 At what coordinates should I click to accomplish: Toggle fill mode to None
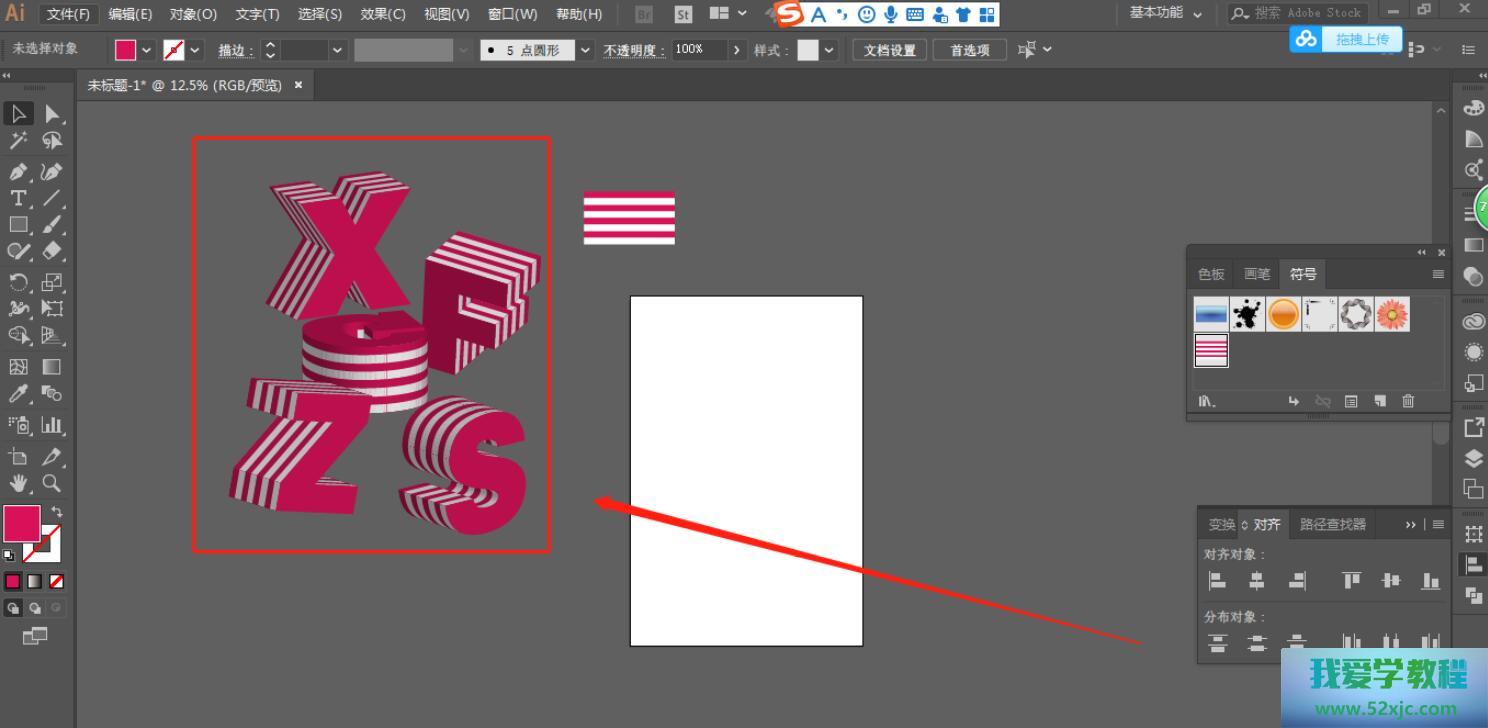point(57,581)
